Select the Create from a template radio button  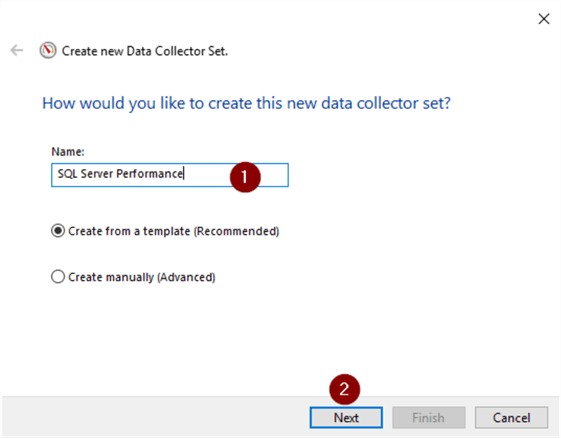click(58, 231)
